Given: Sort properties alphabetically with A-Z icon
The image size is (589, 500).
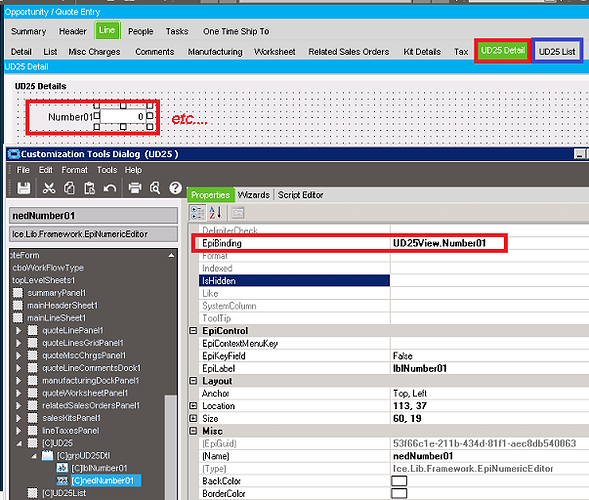Looking at the screenshot, I should coord(216,213).
